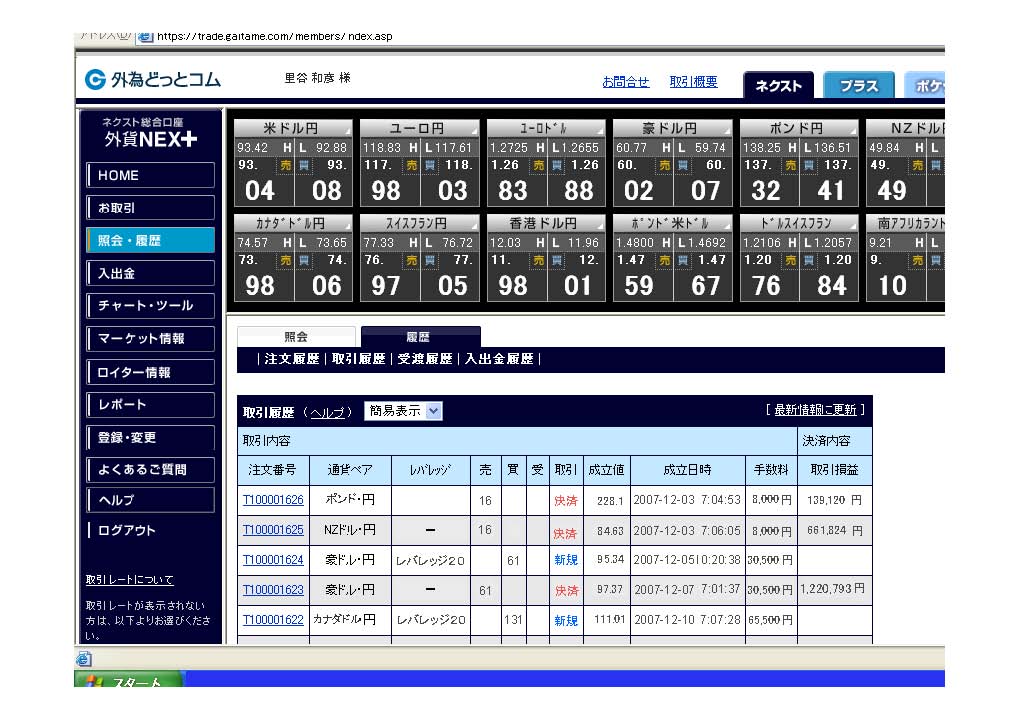Select the 履歴 tab
1018x720 pixels.
420,336
